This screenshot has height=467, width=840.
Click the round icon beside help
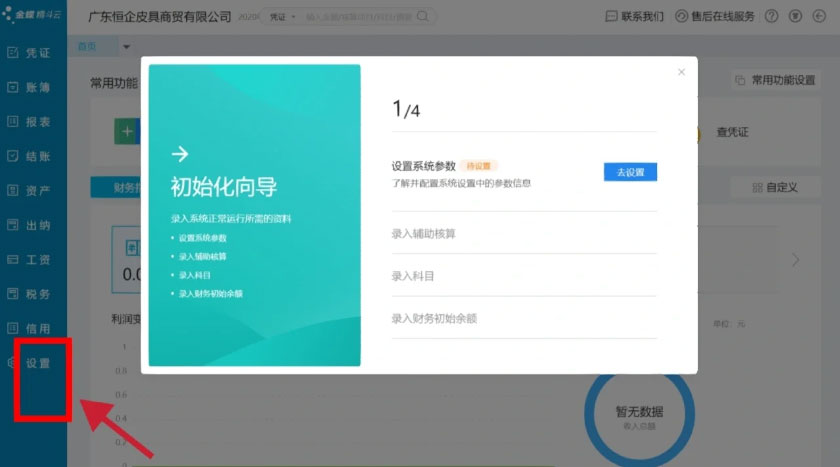(795, 16)
